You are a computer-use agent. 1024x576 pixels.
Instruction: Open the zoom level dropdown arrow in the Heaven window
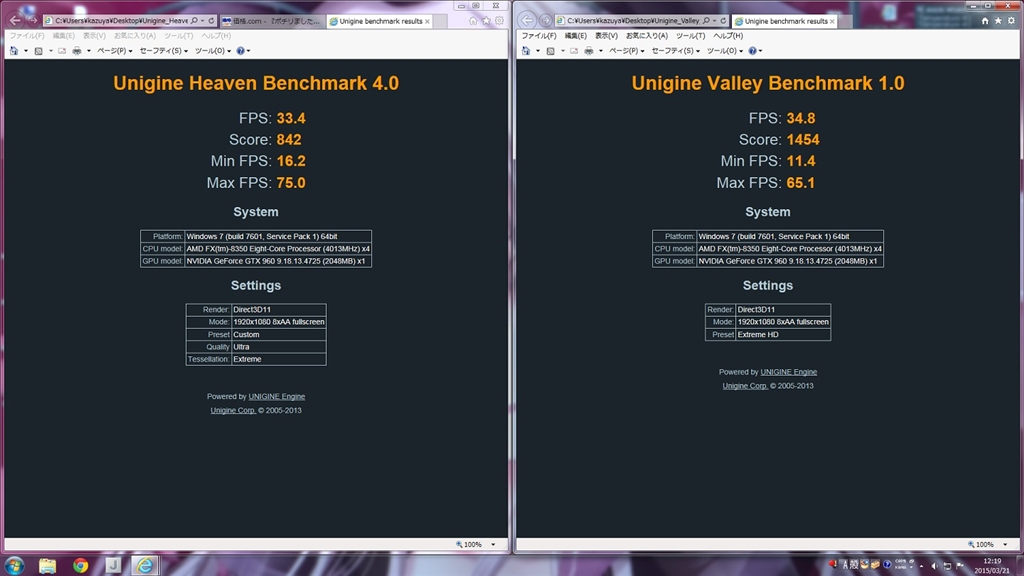point(493,544)
